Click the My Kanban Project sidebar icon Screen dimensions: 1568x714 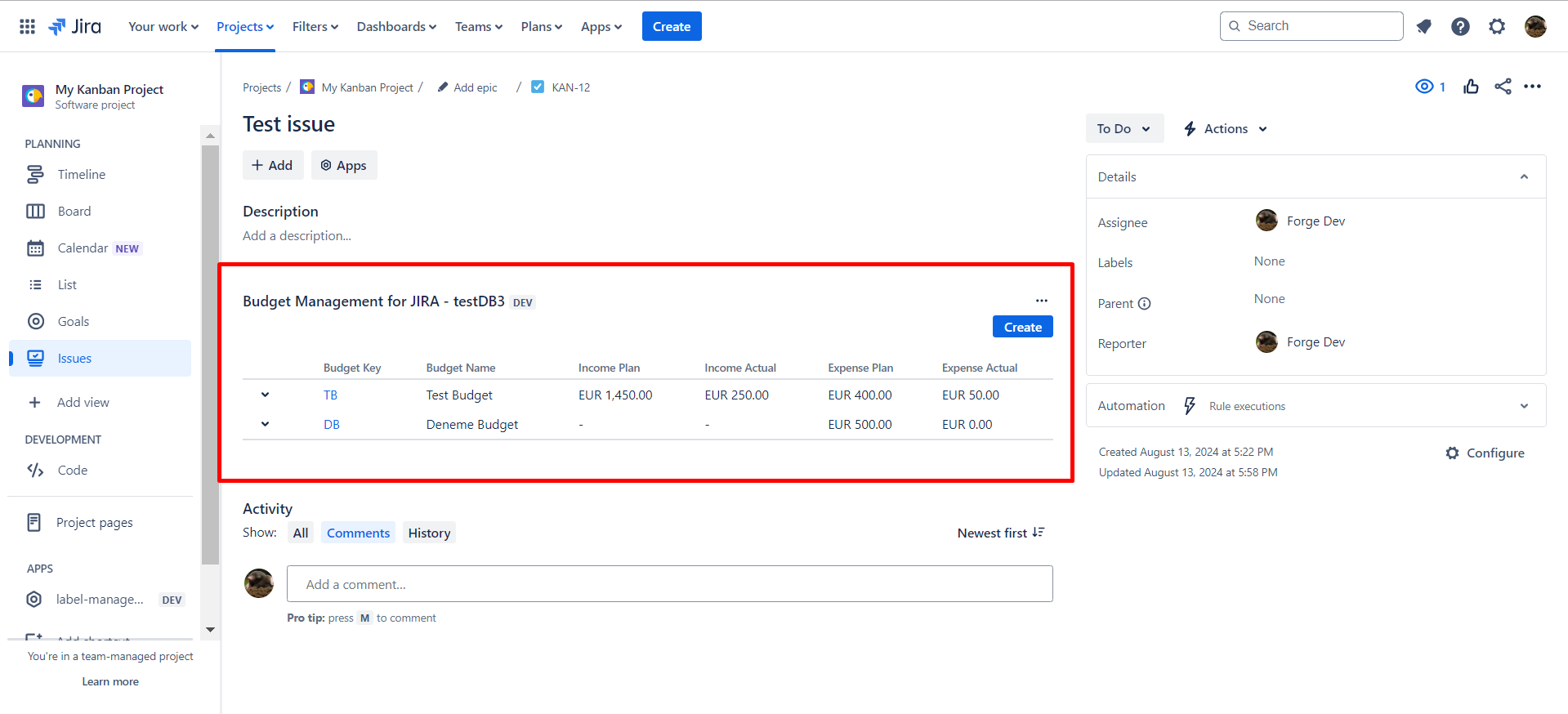point(34,96)
